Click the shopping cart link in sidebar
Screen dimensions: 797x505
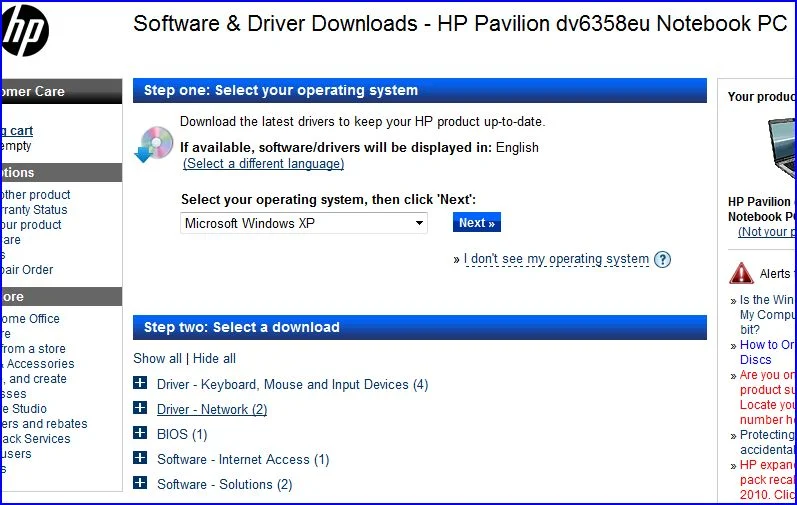[17, 131]
